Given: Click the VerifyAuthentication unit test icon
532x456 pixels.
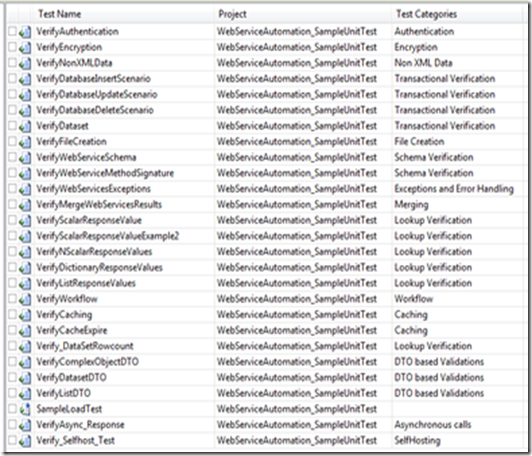Looking at the screenshot, I should click(25, 32).
